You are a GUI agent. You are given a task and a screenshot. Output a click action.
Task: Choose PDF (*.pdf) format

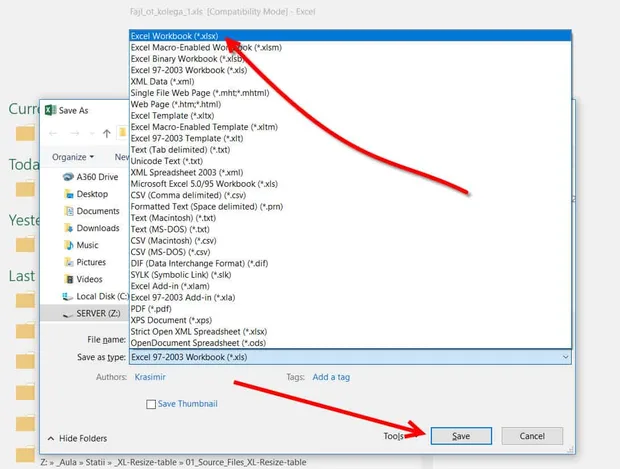click(x=350, y=309)
